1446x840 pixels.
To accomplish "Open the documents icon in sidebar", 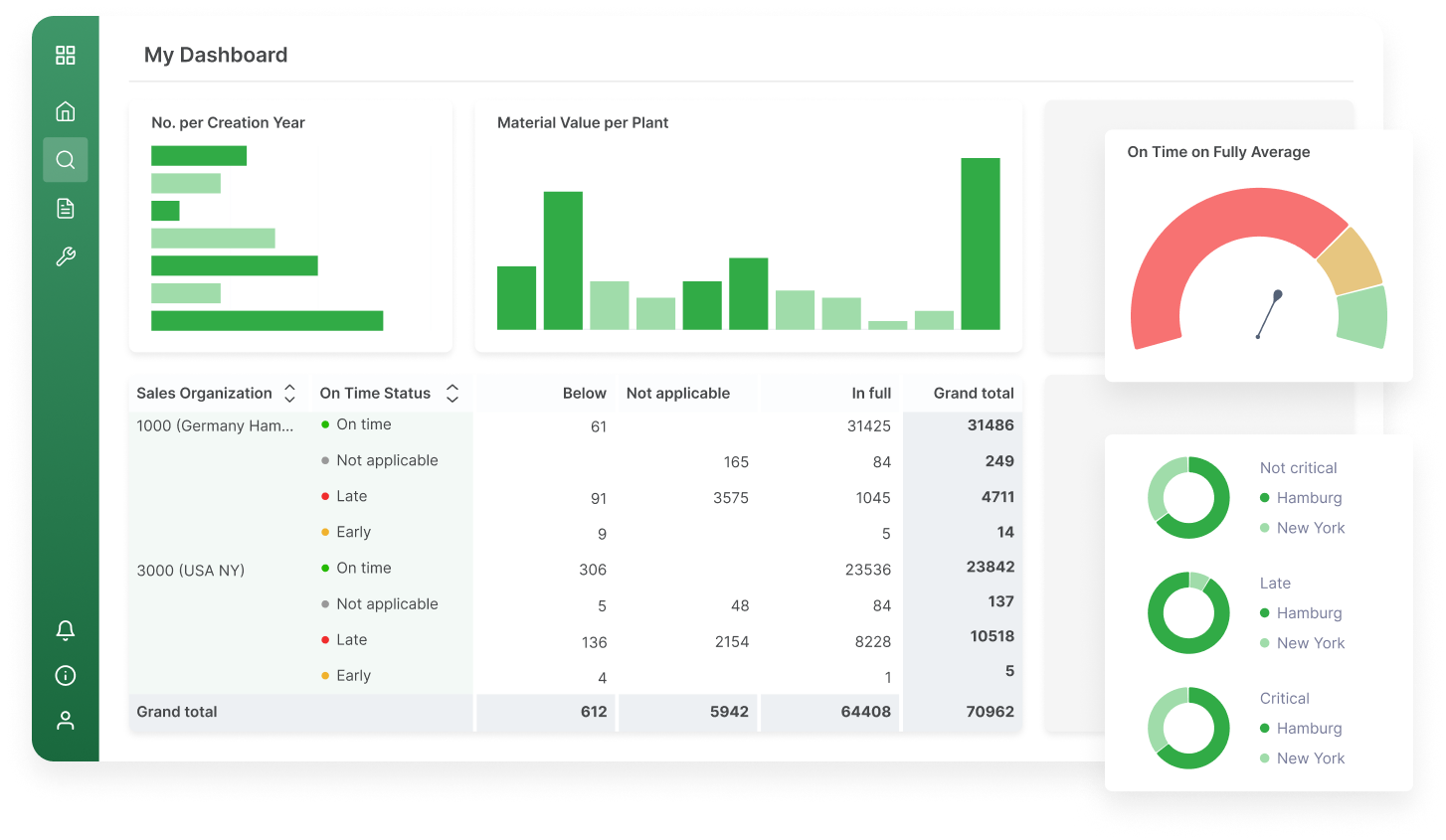I will click(x=66, y=208).
